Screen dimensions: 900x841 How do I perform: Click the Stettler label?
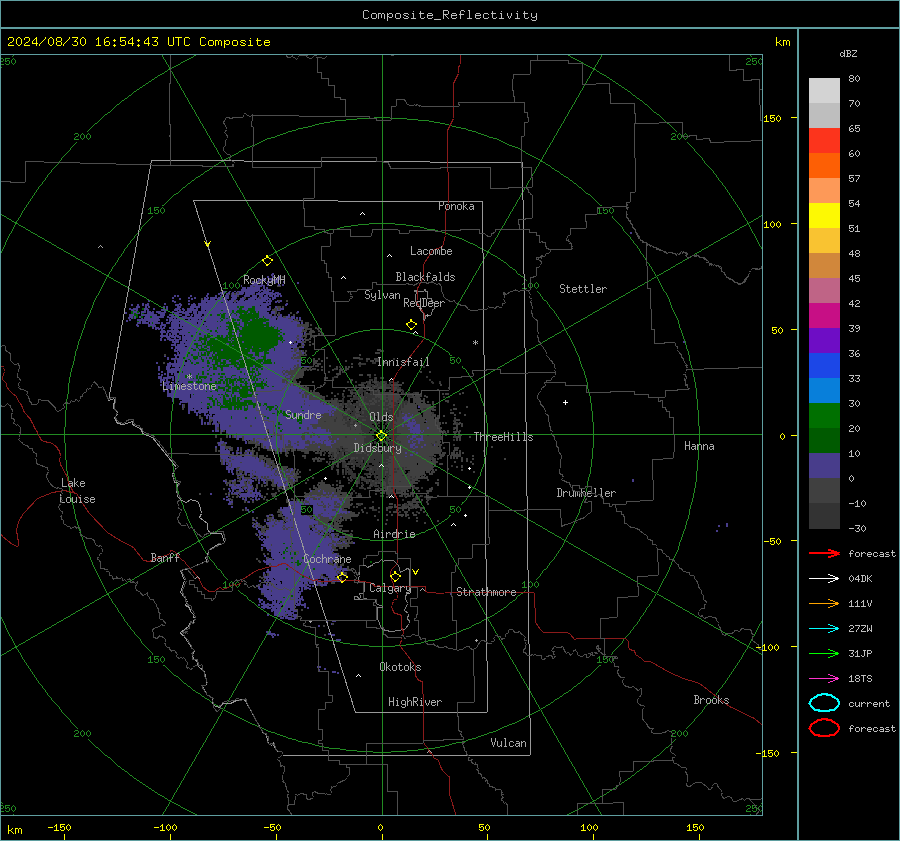coord(583,289)
